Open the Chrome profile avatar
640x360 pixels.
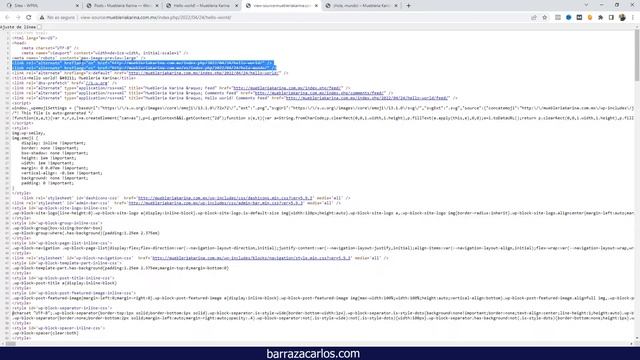(622, 18)
